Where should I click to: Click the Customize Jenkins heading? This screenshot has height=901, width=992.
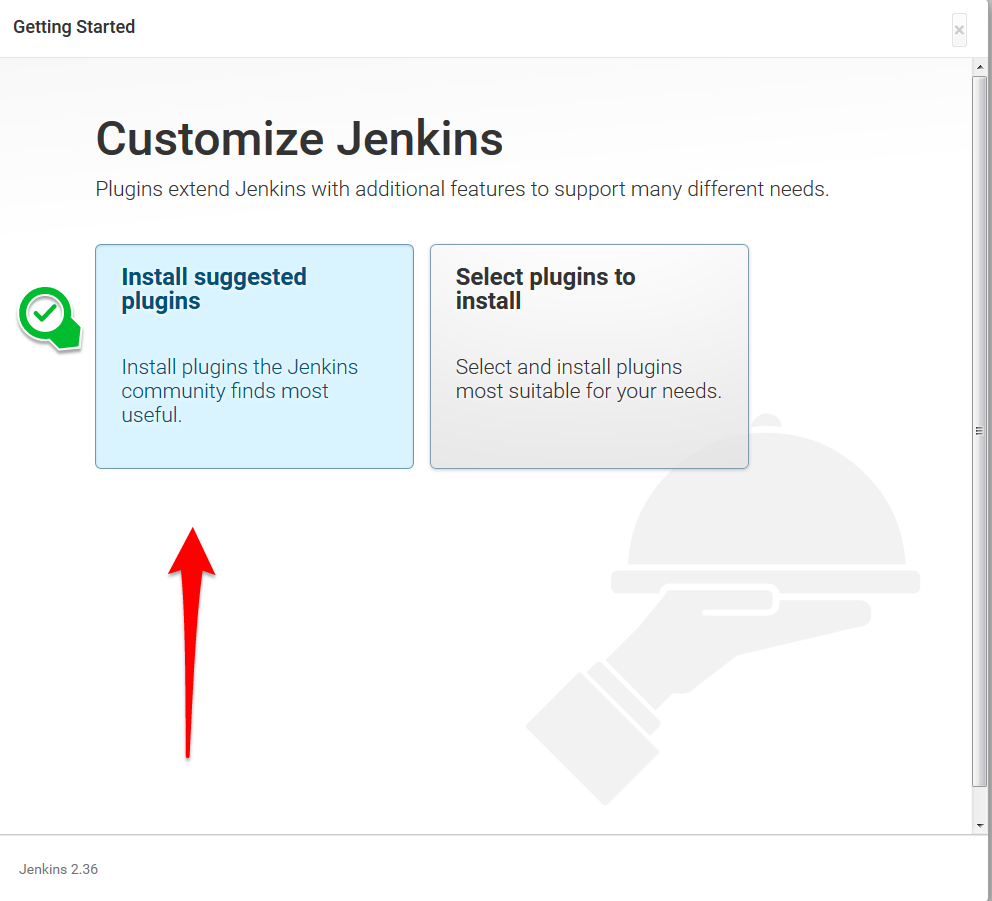click(299, 139)
